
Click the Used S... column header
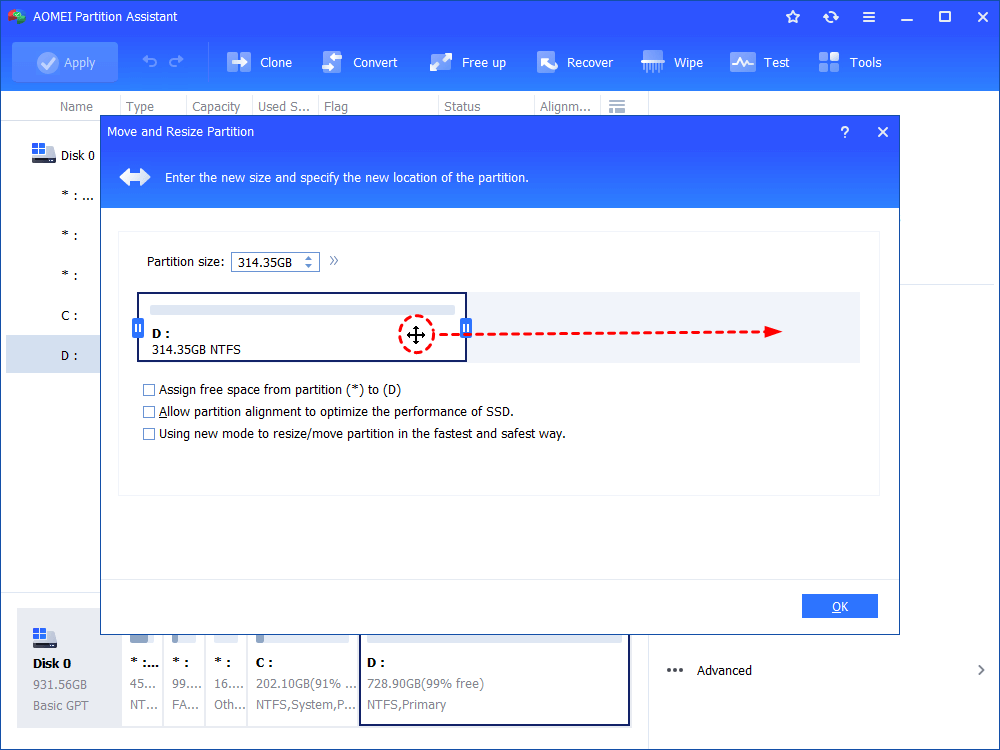284,107
